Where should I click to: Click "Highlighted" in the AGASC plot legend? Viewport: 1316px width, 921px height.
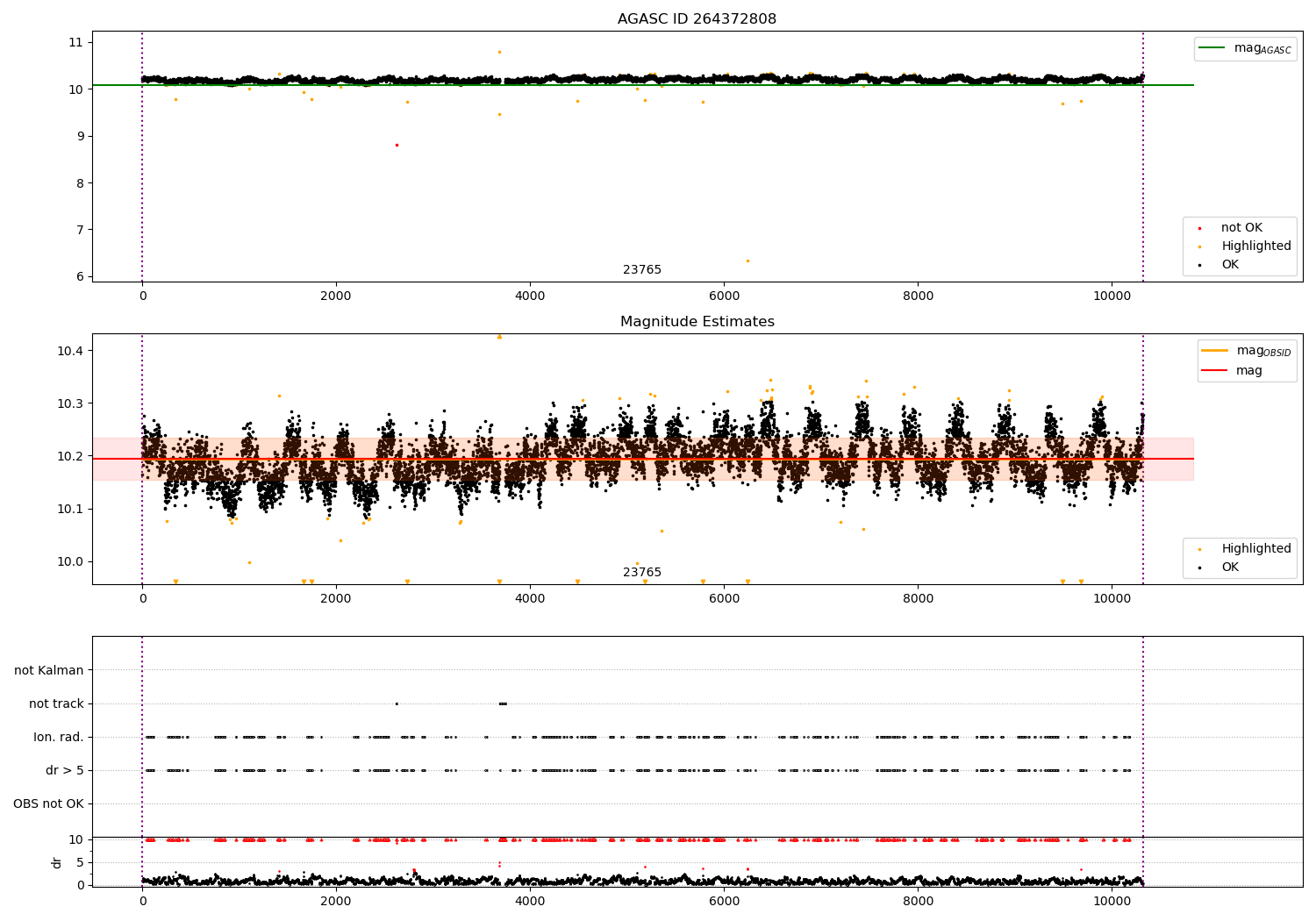point(1256,246)
